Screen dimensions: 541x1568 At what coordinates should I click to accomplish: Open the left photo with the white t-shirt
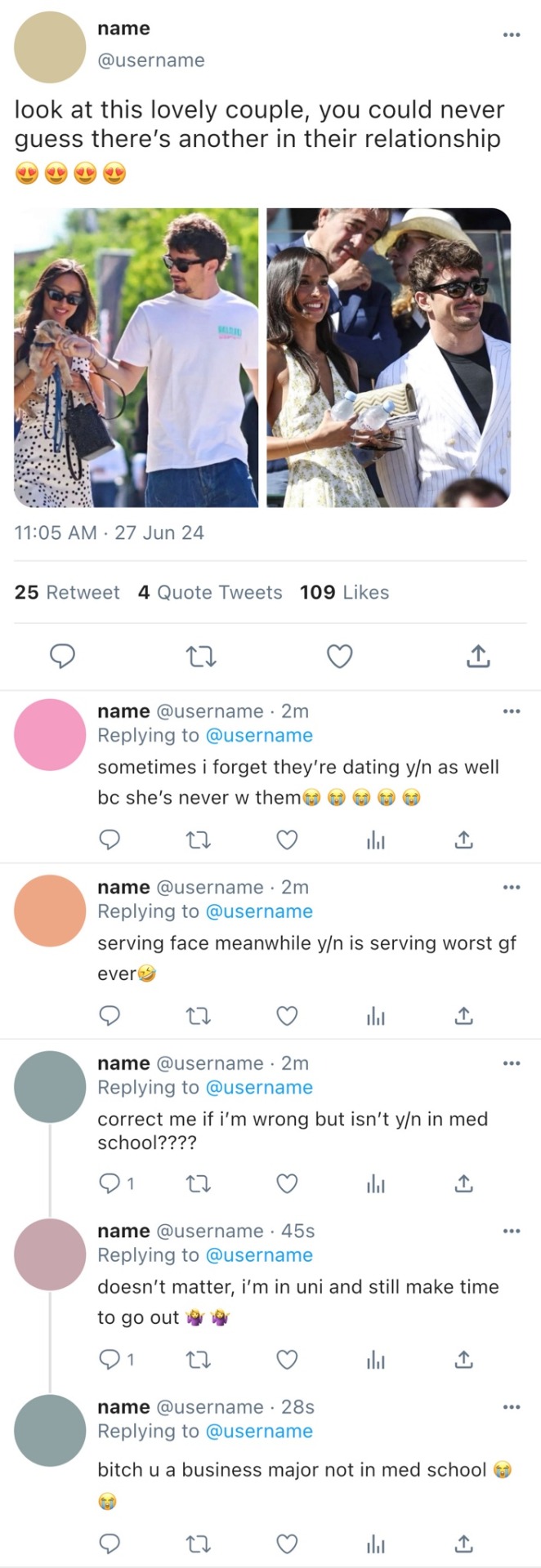click(136, 358)
